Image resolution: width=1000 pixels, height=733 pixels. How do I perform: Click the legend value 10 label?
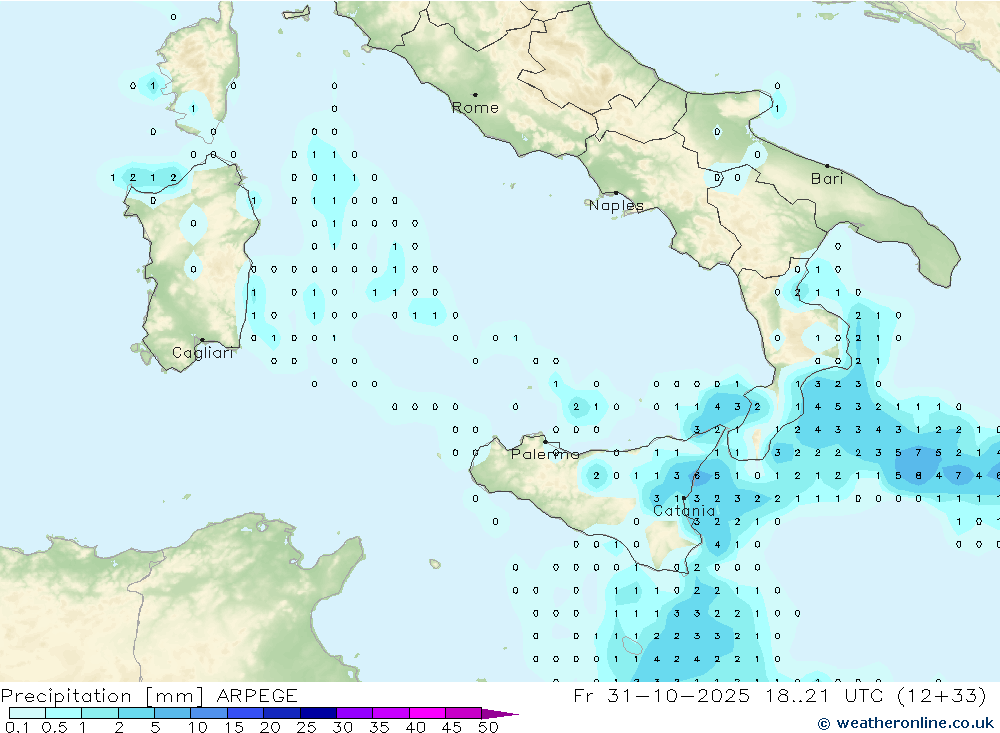point(198,727)
